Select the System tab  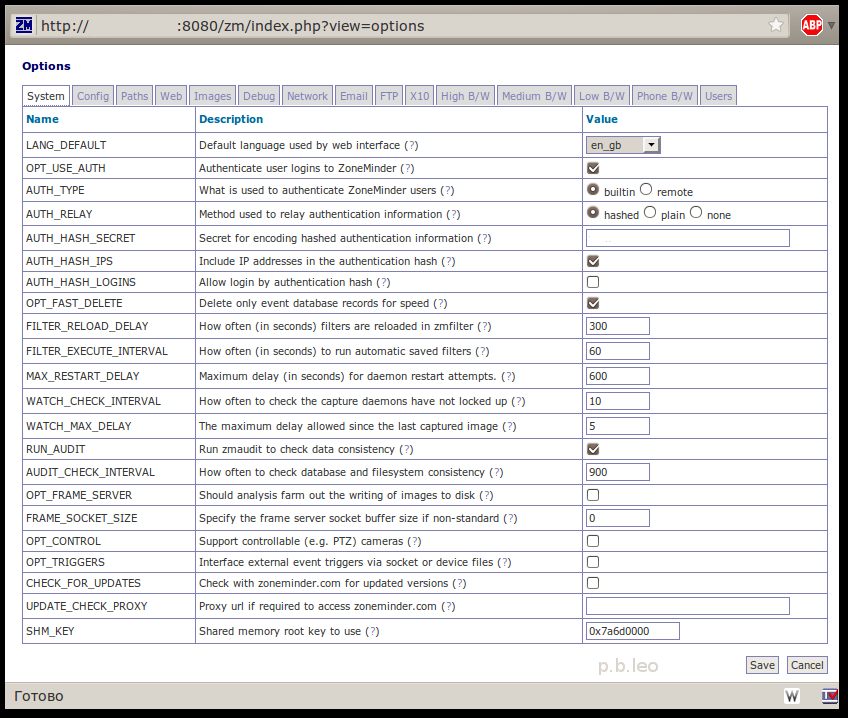(x=46, y=96)
